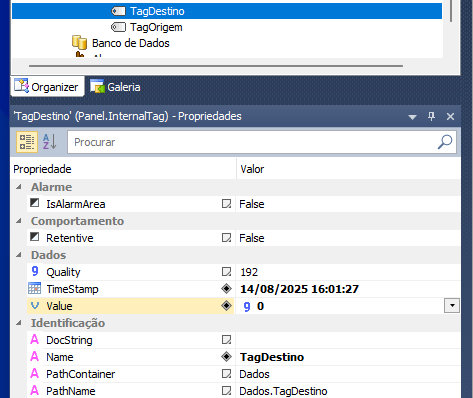
Task: Collapse the Identificação category
Action: [19, 323]
